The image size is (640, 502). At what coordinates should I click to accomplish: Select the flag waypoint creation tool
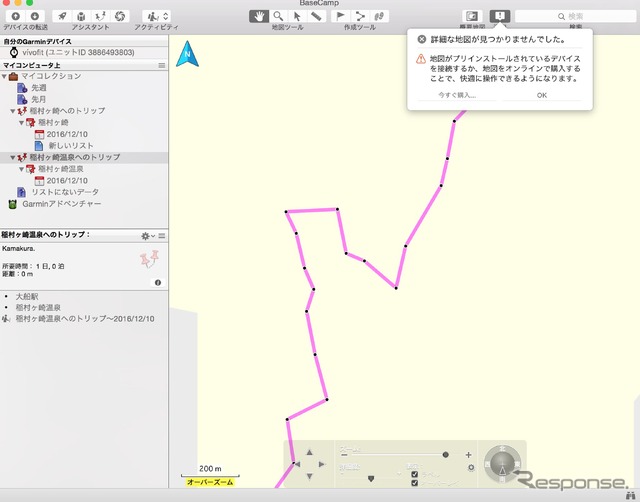click(x=340, y=16)
